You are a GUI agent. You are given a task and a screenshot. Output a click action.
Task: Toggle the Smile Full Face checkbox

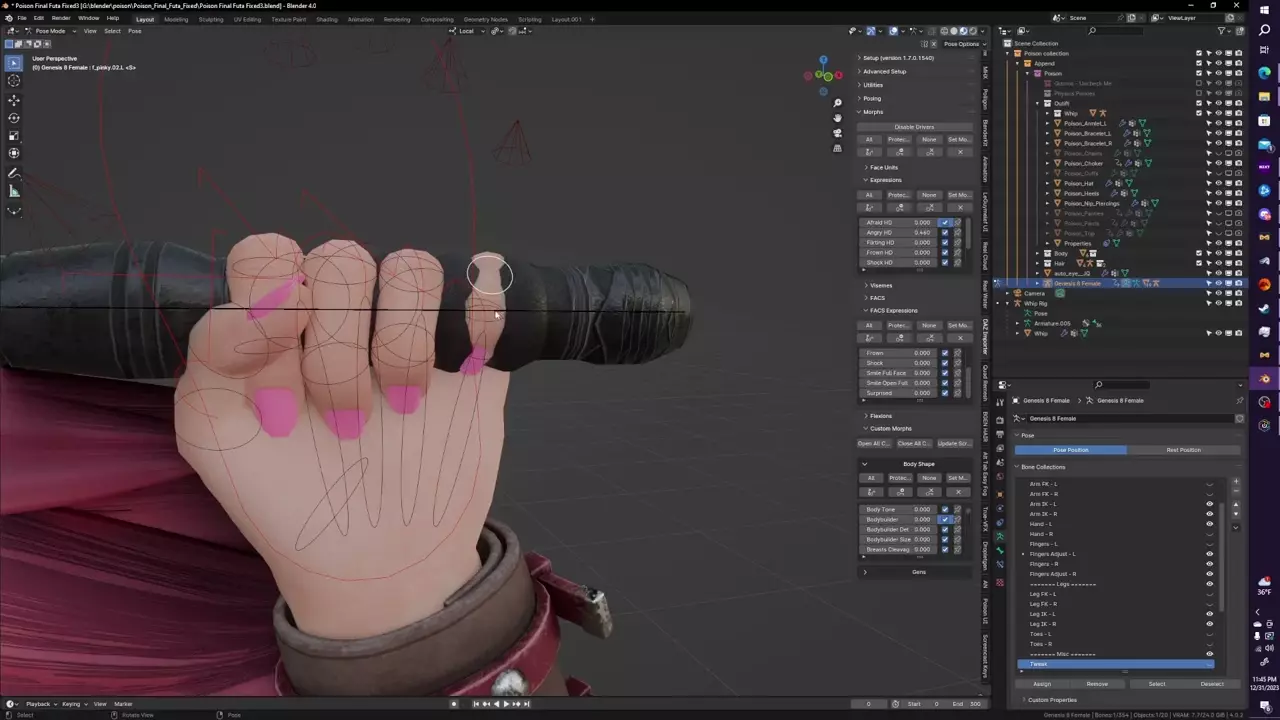(944, 373)
